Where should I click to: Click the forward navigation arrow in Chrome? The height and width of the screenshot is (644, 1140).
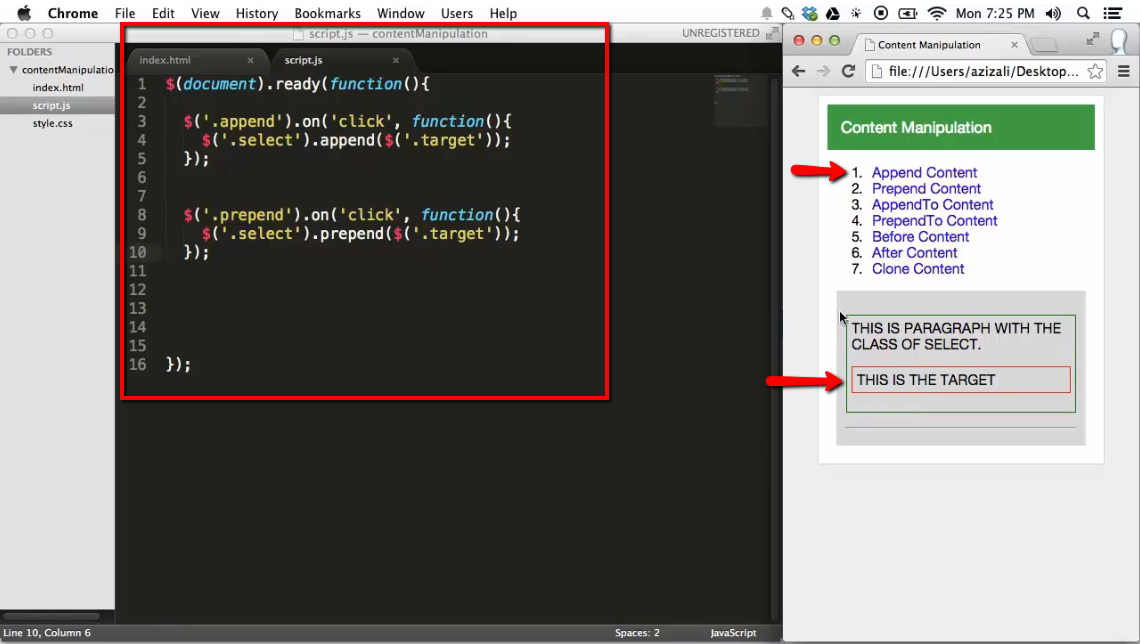pyautogui.click(x=822, y=72)
